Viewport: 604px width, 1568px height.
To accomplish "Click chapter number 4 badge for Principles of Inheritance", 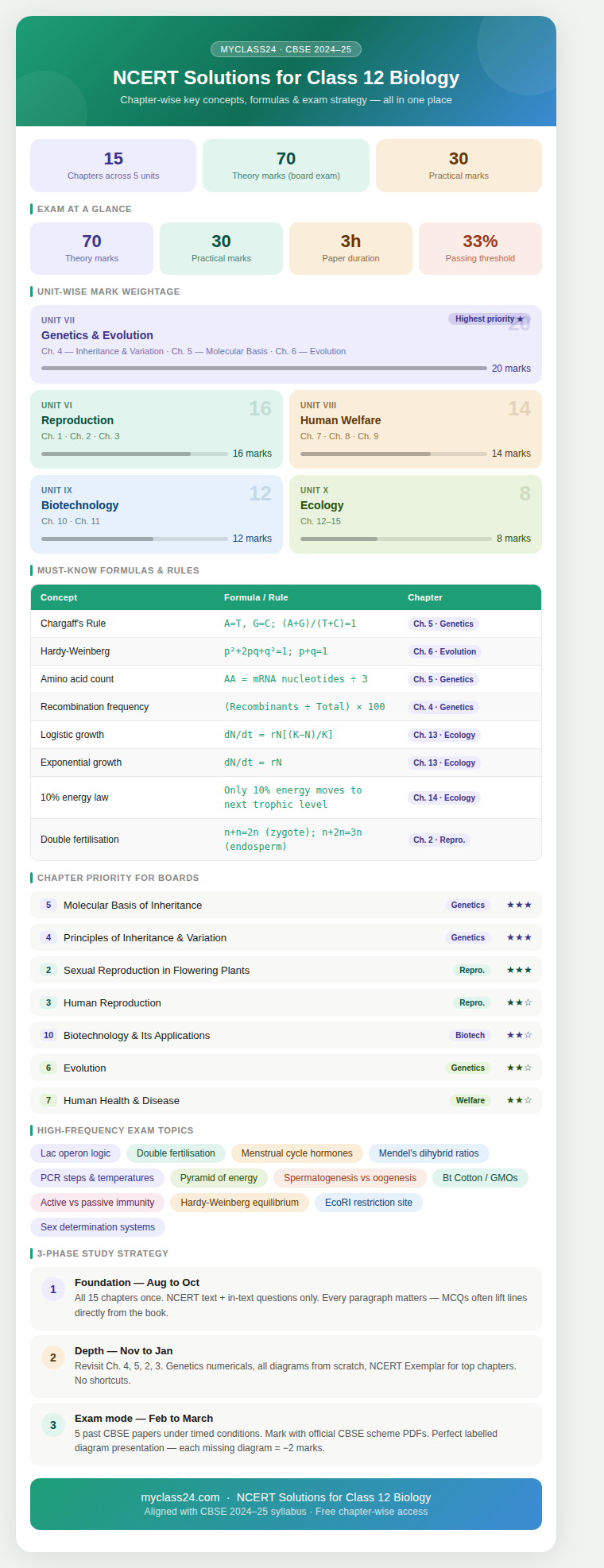I will click(48, 937).
